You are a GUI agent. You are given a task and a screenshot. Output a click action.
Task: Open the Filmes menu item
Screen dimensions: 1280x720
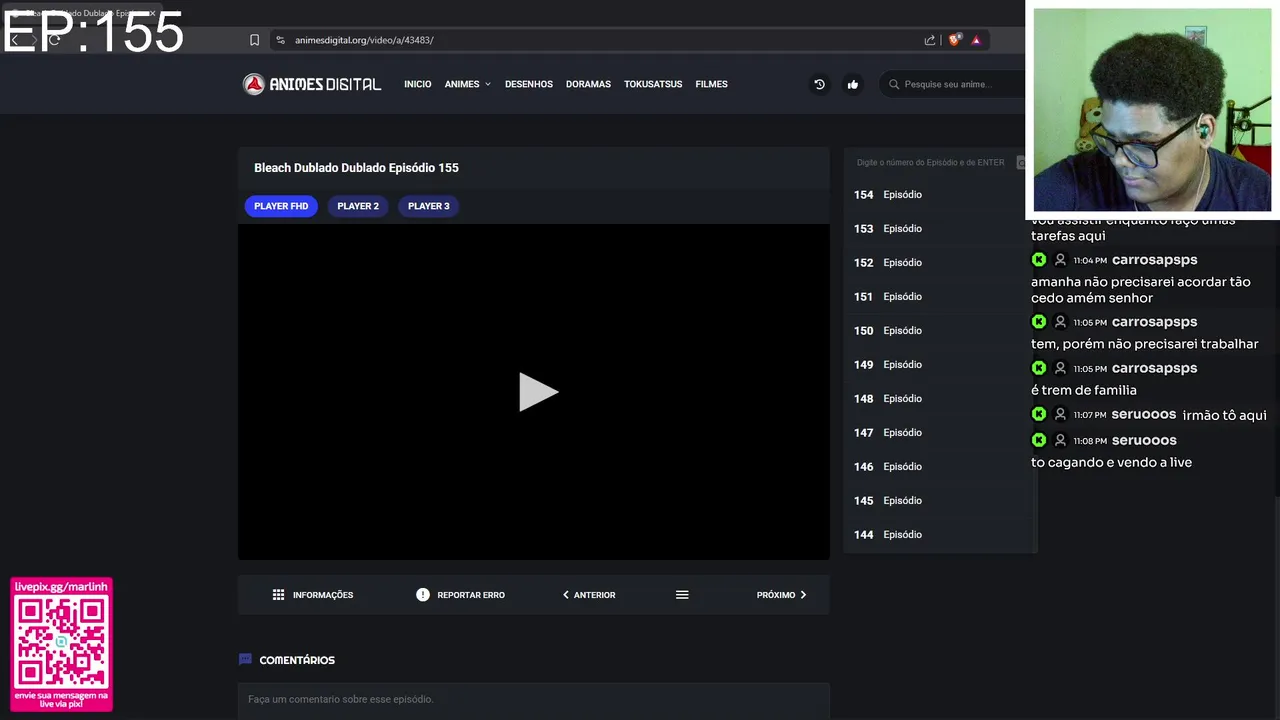711,84
